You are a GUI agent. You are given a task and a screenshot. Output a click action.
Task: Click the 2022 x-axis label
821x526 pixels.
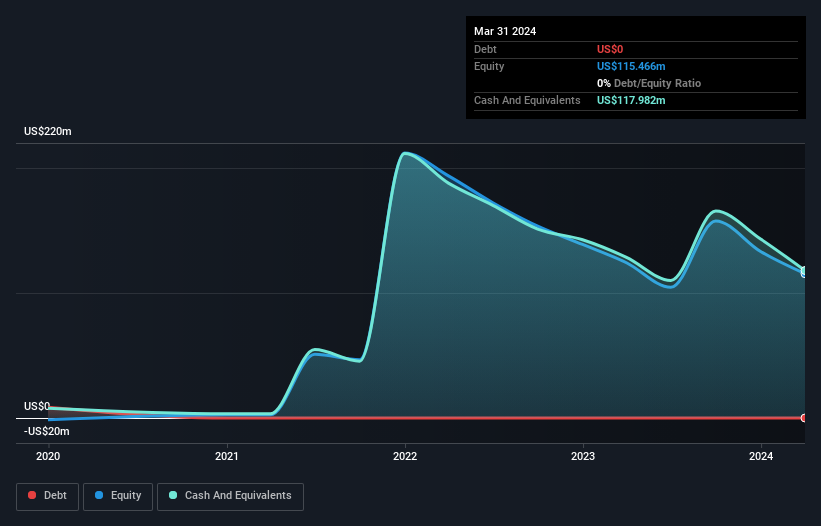coord(405,456)
